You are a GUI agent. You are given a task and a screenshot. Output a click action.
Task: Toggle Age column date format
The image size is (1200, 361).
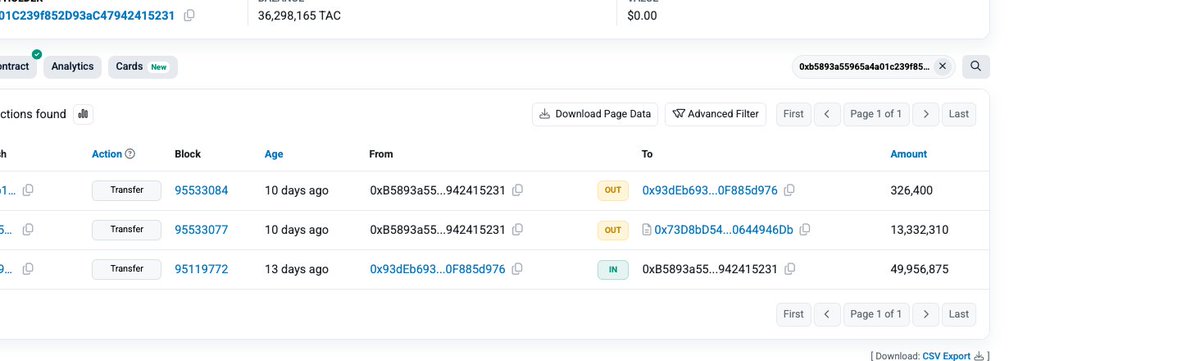coord(274,154)
